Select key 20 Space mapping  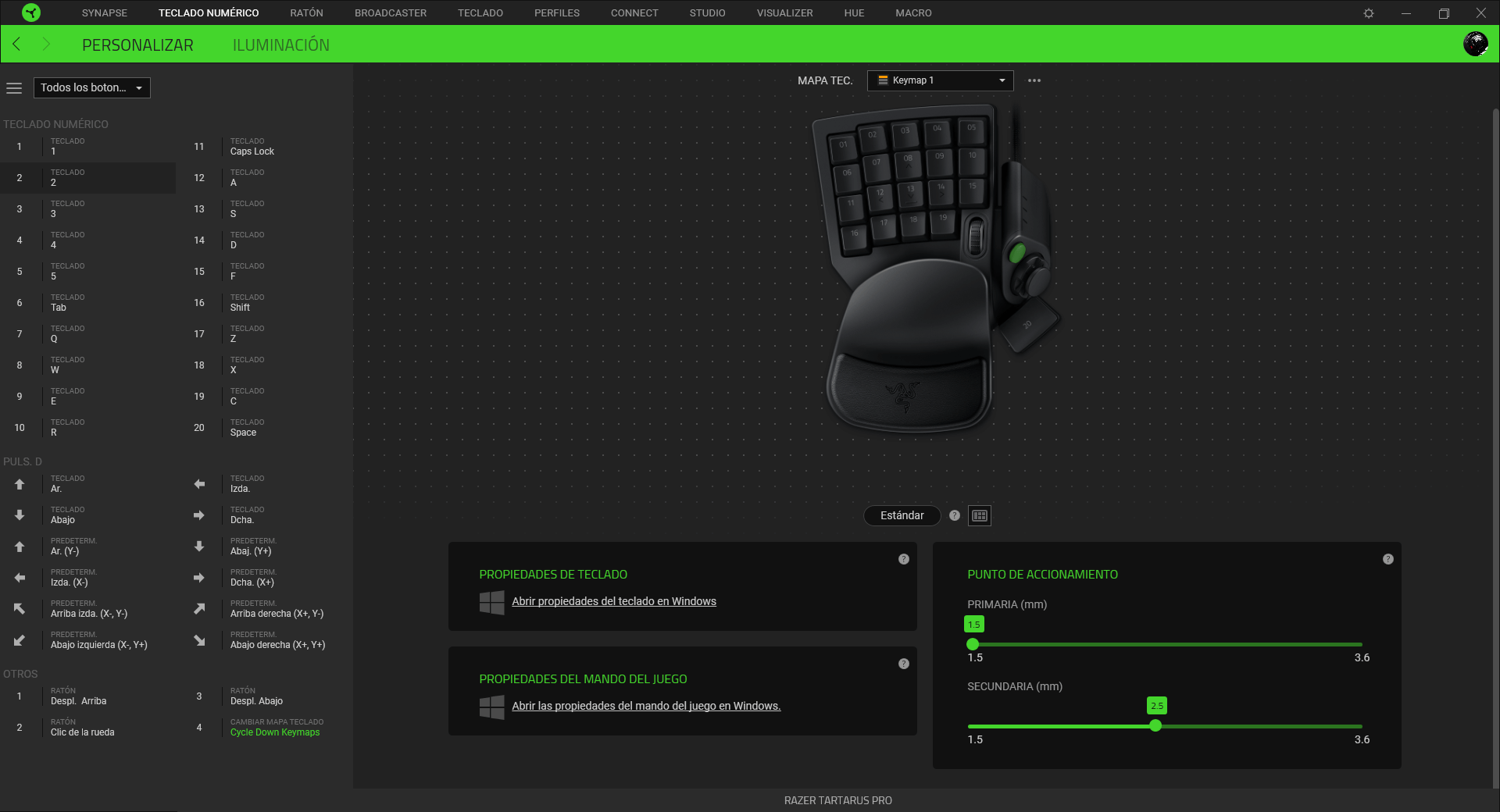(x=266, y=428)
